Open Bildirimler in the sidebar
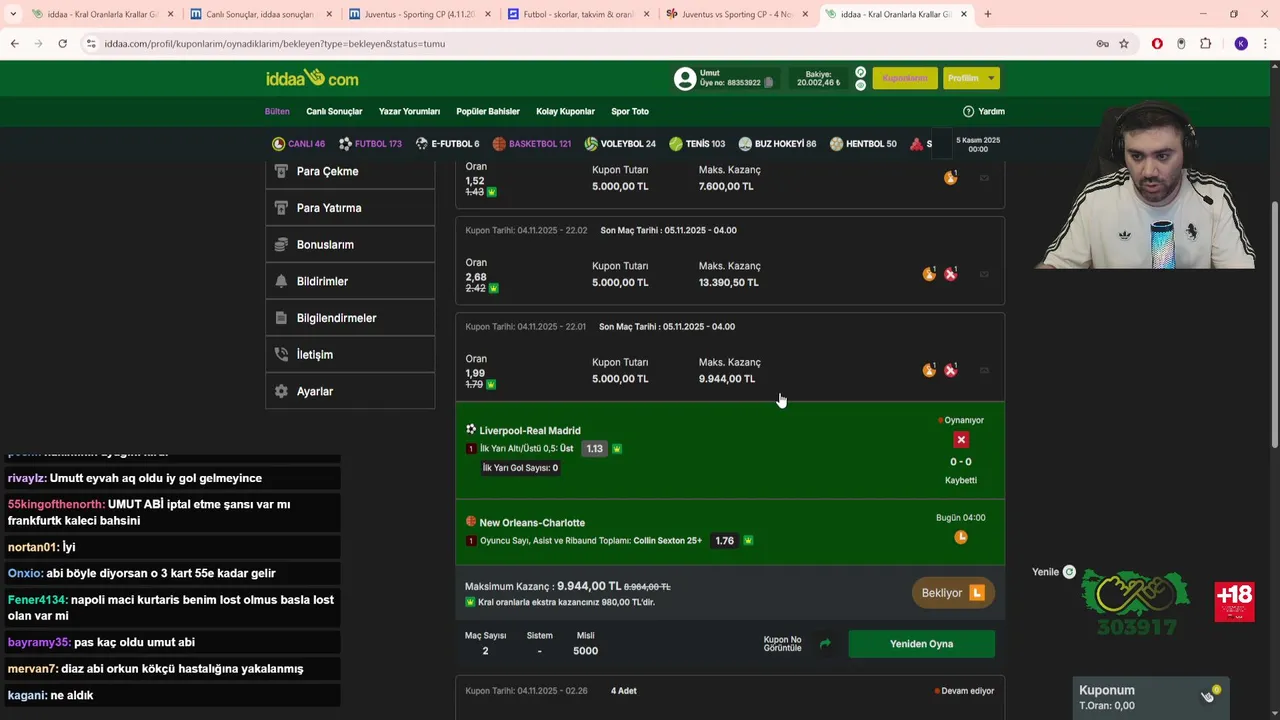This screenshot has width=1280, height=720. [x=350, y=281]
